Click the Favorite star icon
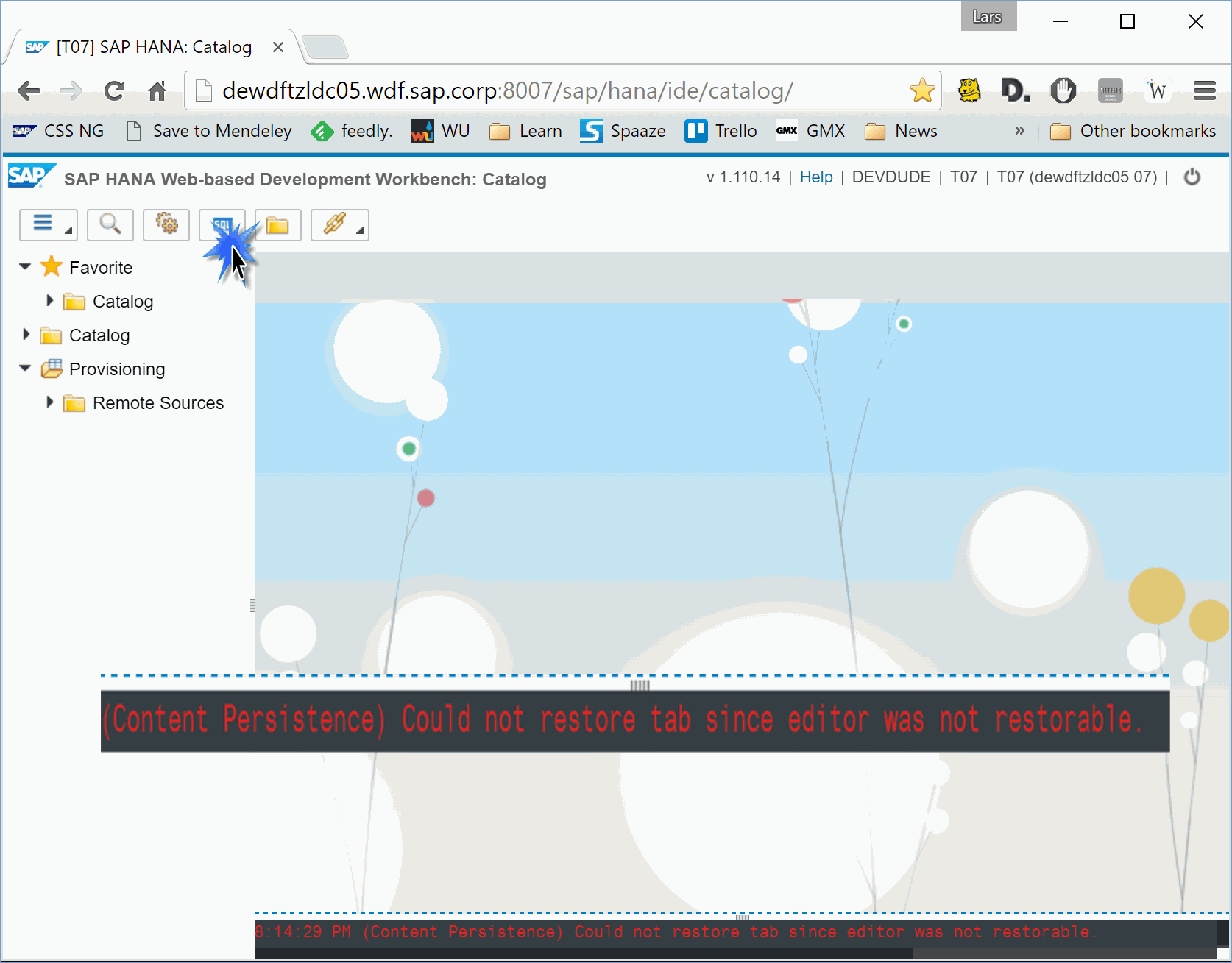Screen dimensions: 1232x963 pyautogui.click(x=52, y=266)
